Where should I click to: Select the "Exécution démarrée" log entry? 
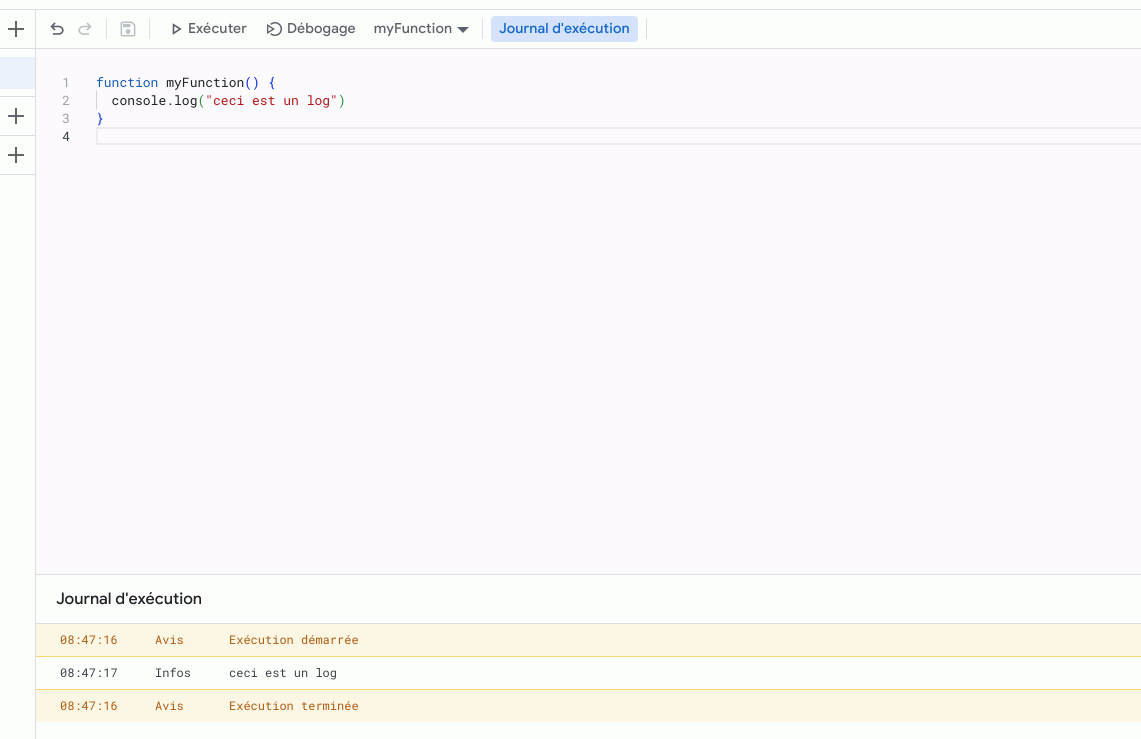click(293, 640)
